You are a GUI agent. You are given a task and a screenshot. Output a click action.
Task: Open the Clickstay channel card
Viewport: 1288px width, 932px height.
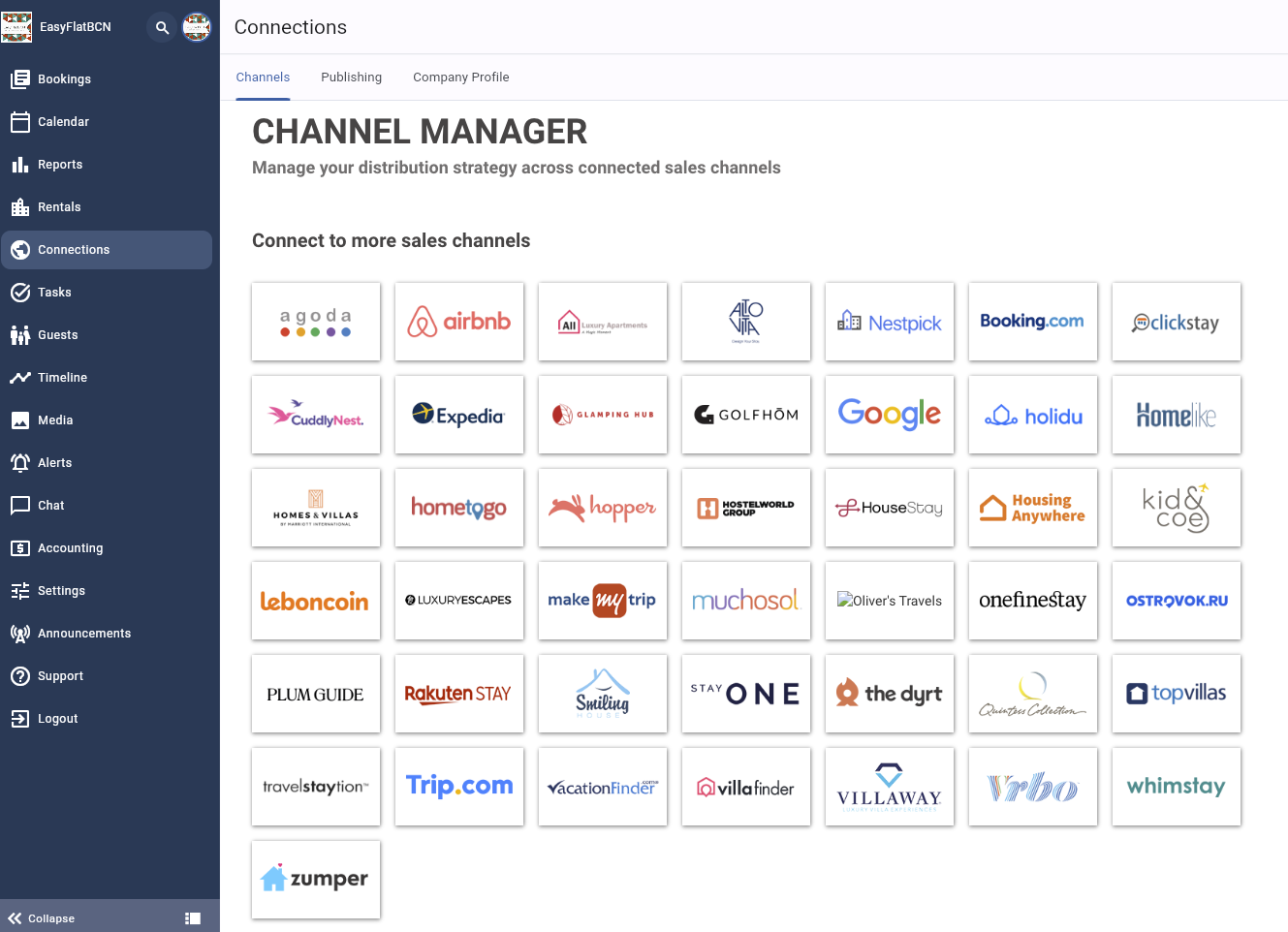1177,322
